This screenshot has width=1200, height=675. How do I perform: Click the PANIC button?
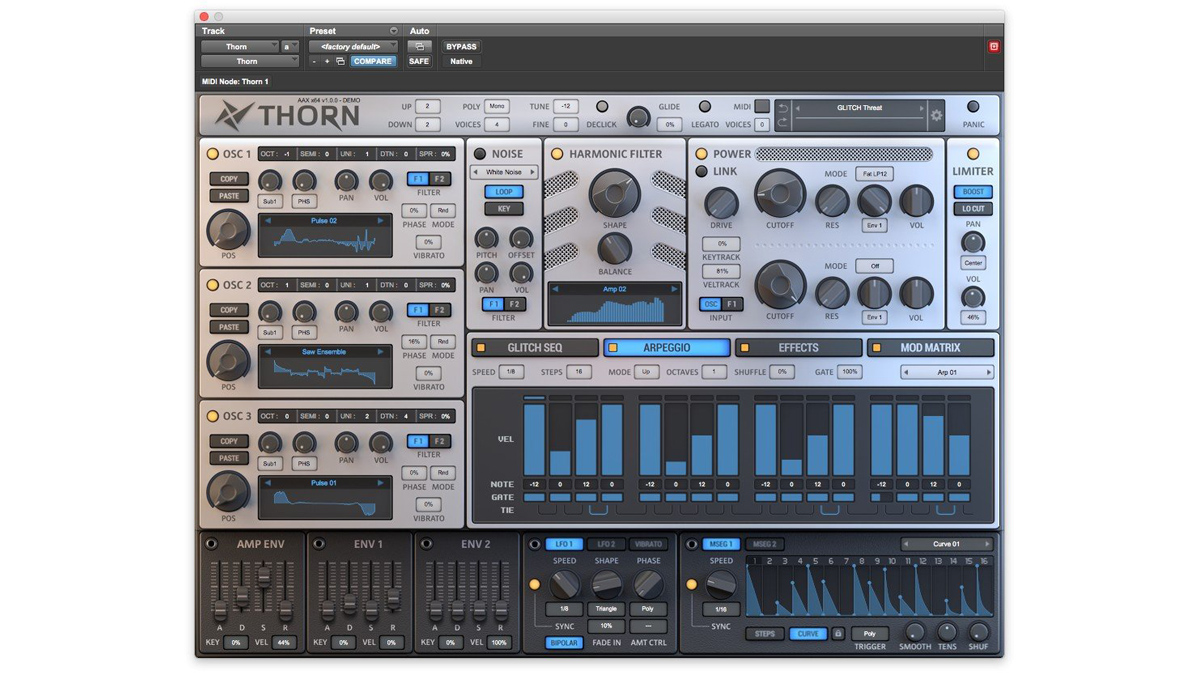[973, 108]
